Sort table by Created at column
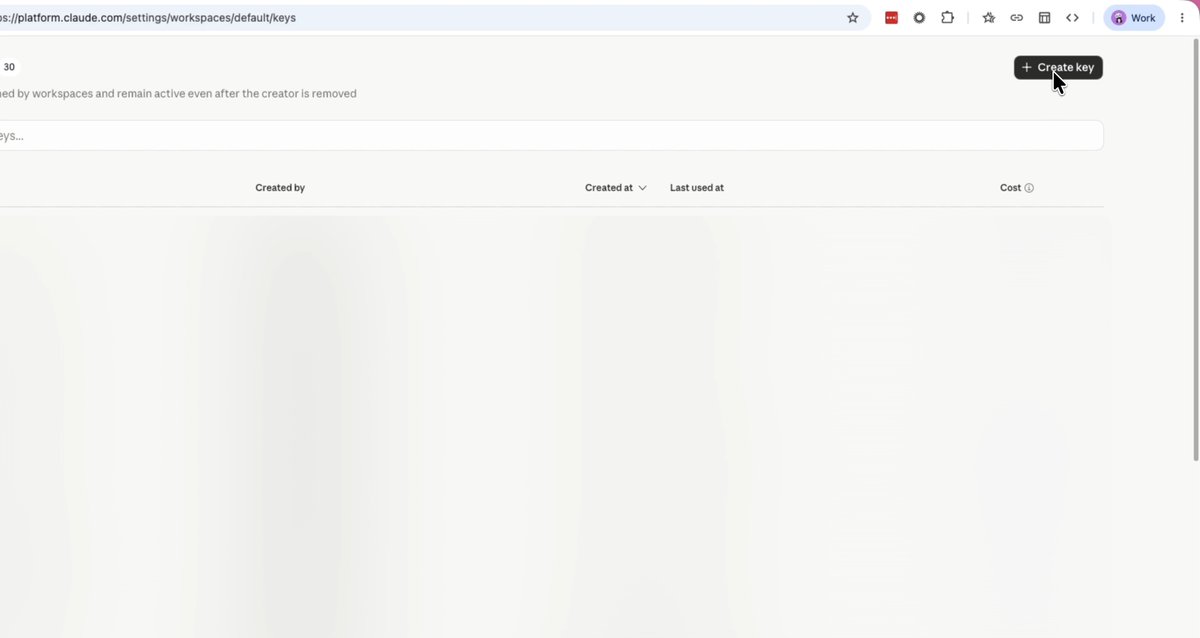The image size is (1200, 638). click(615, 188)
